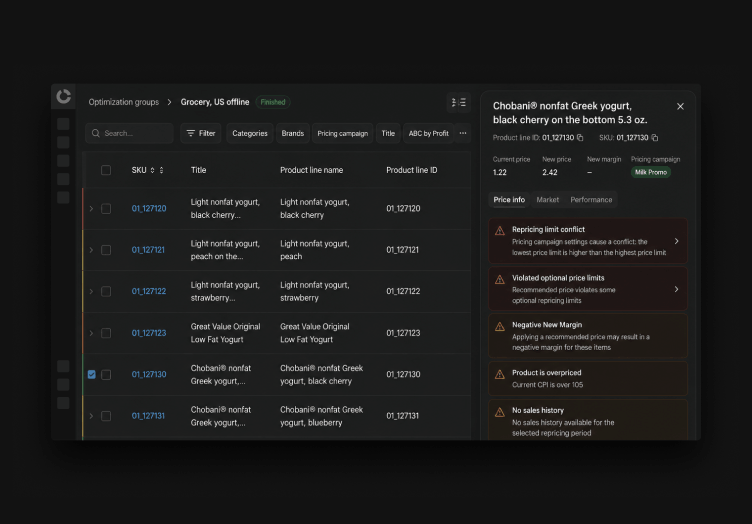
Task: Uncheck the blue checked box on row 01_127130
Action: click(92, 374)
